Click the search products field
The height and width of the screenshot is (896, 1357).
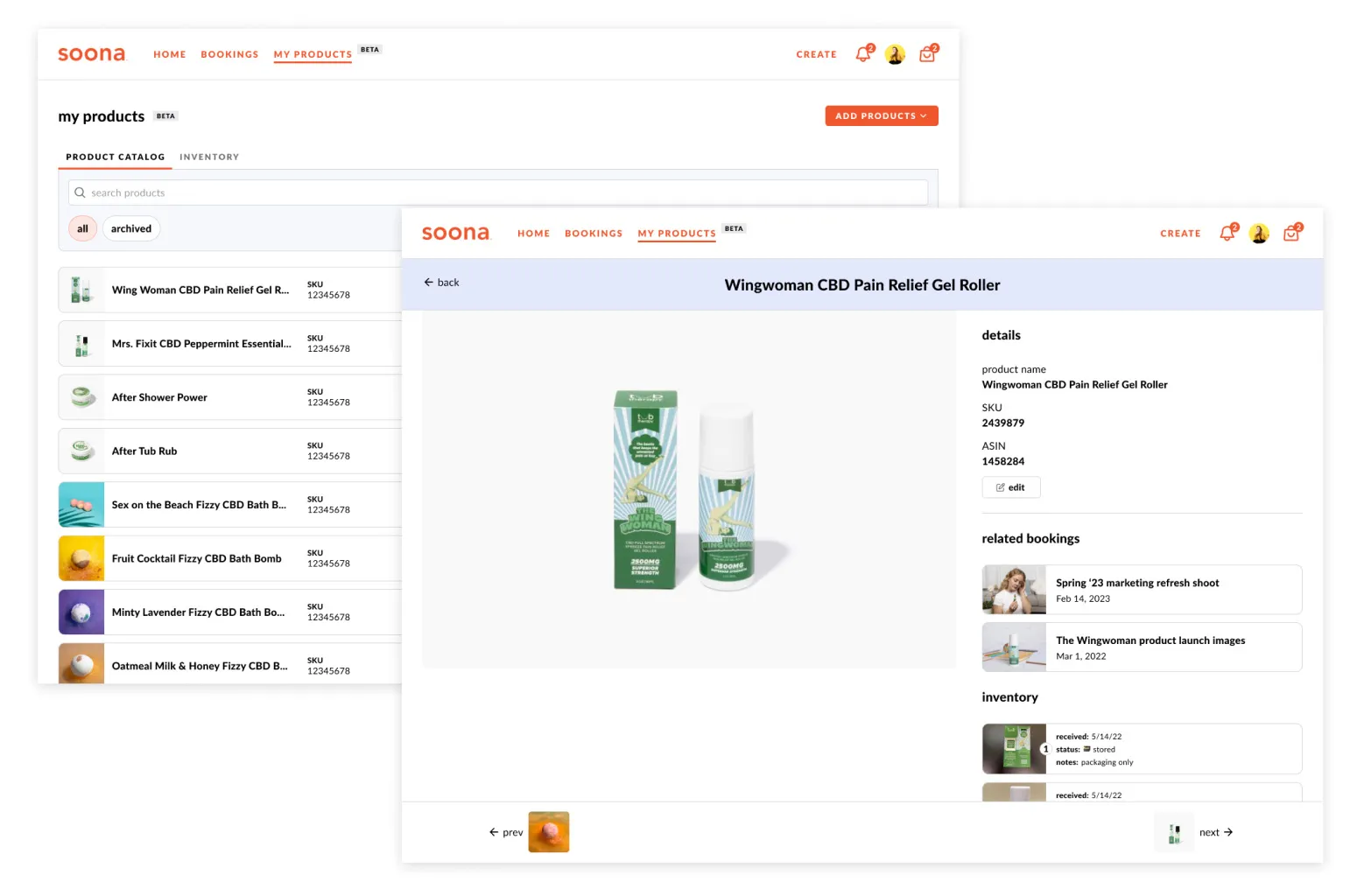point(498,192)
